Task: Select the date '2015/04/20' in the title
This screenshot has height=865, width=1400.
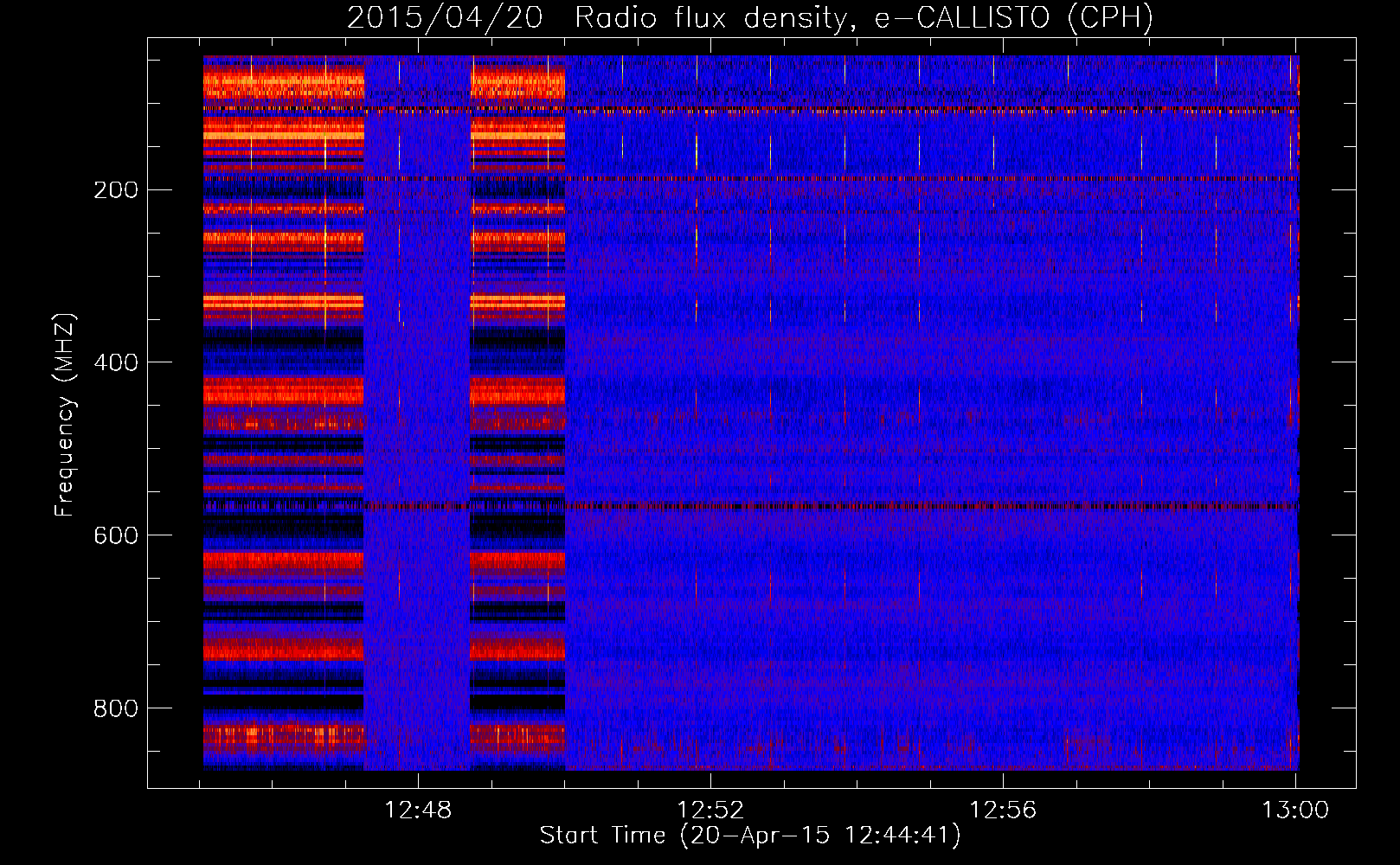Action: click(x=445, y=18)
